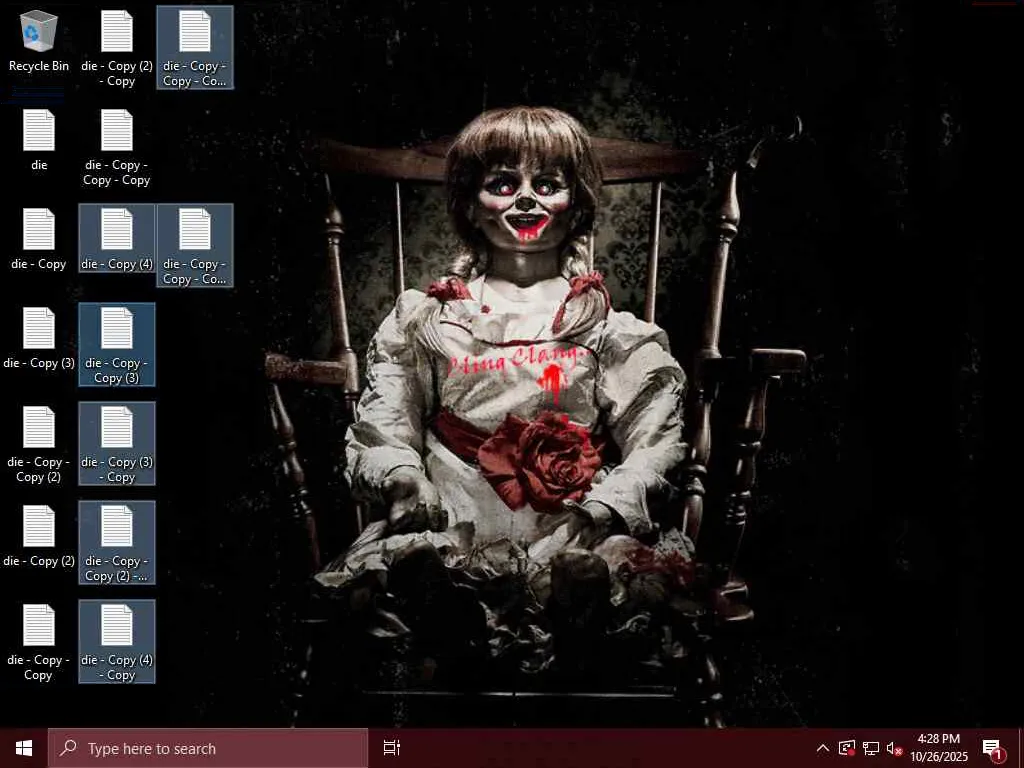Select the "die - Copy - Copy (2)" file
1024x768 pixels.
click(x=39, y=445)
